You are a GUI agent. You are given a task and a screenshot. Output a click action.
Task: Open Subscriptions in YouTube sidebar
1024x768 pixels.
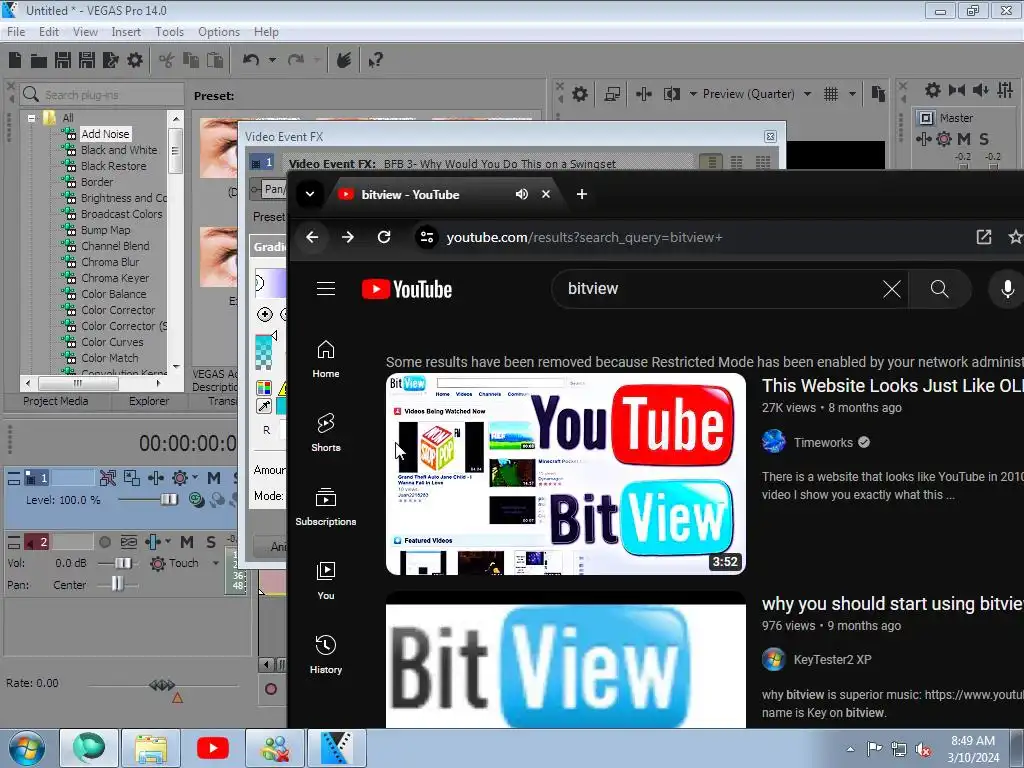326,507
